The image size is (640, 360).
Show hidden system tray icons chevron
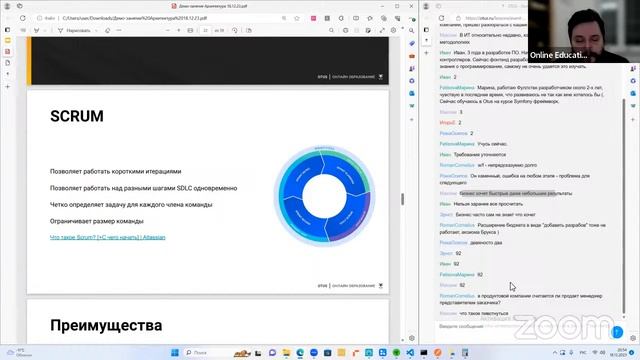[x=554, y=353]
